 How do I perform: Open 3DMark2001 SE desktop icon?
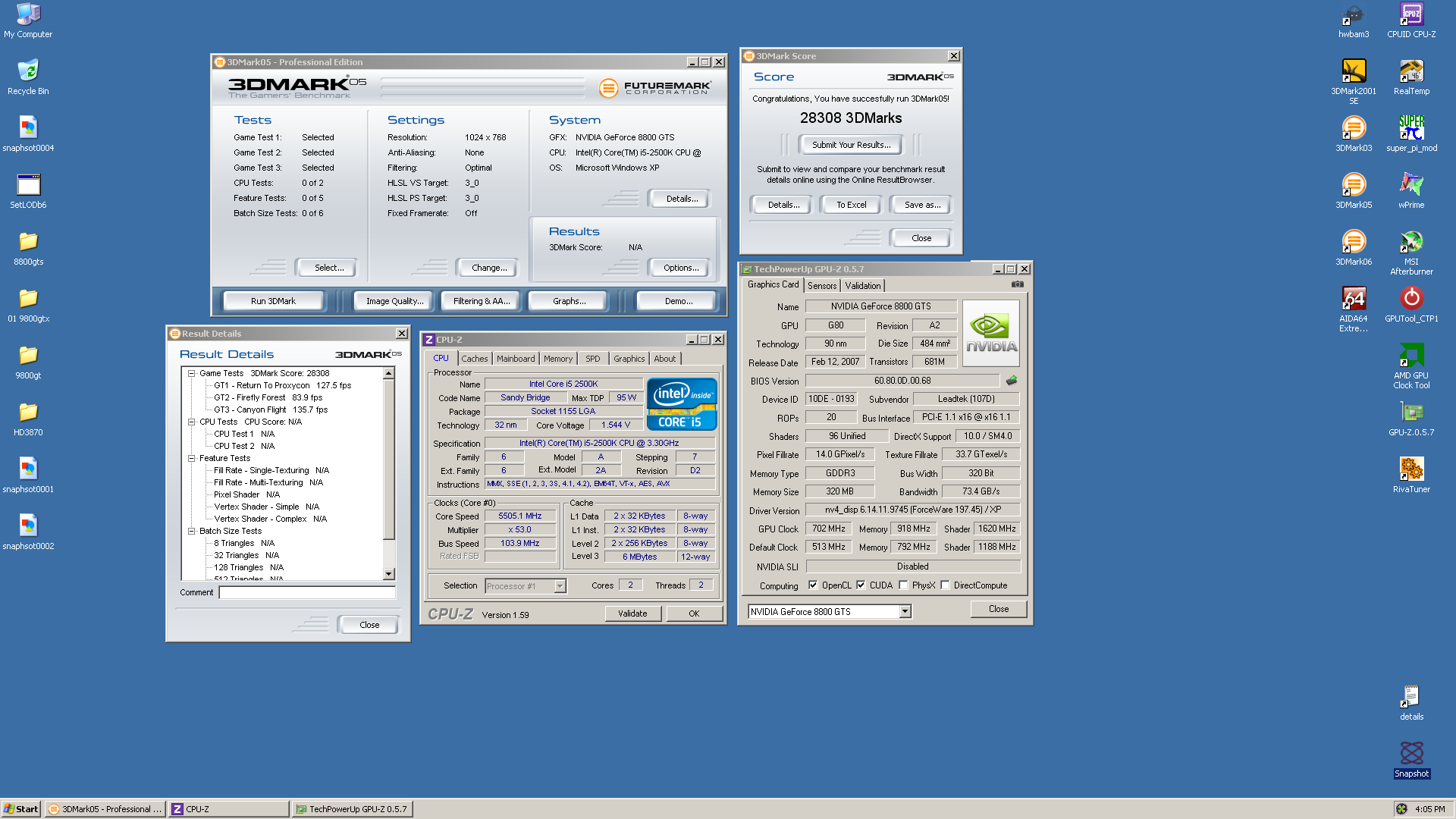click(1354, 82)
